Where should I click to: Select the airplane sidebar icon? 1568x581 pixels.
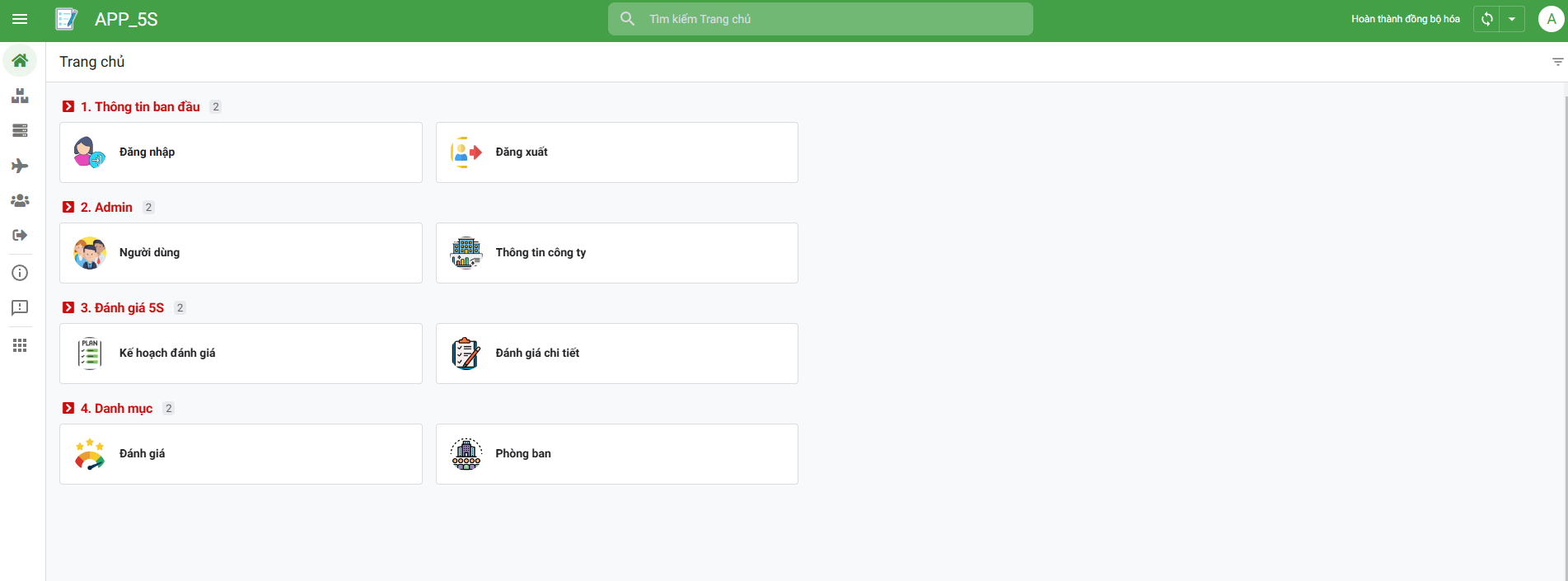(20, 166)
